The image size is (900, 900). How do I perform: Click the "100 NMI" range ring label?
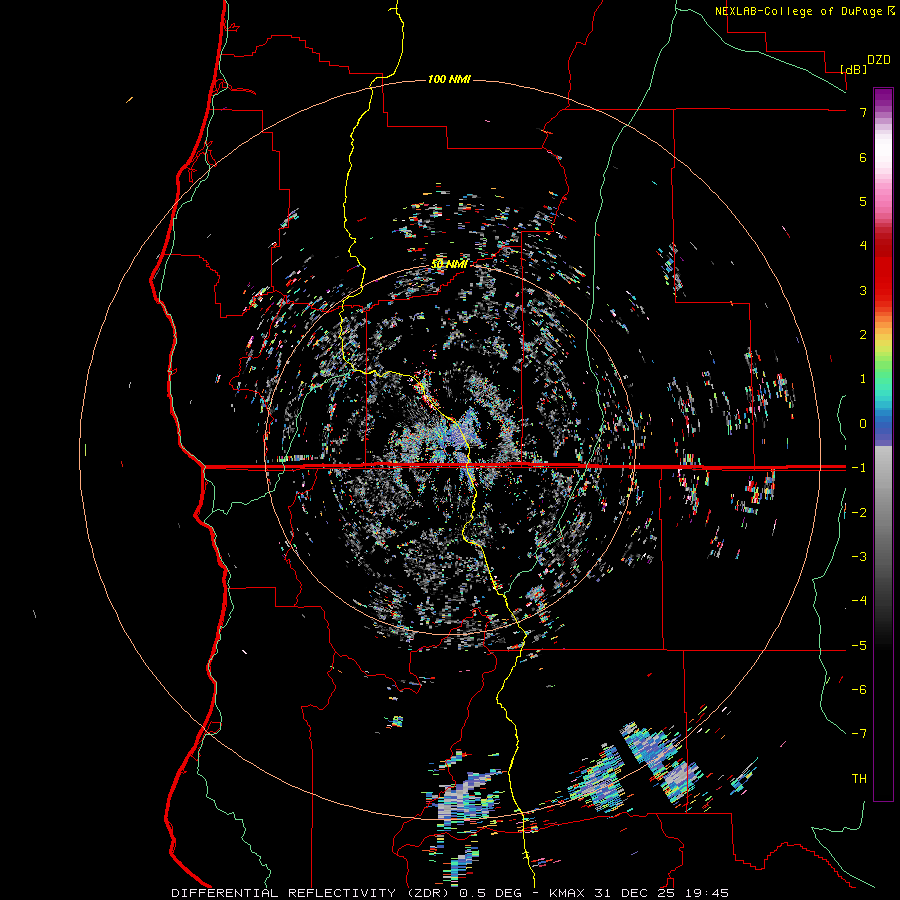coord(449,79)
